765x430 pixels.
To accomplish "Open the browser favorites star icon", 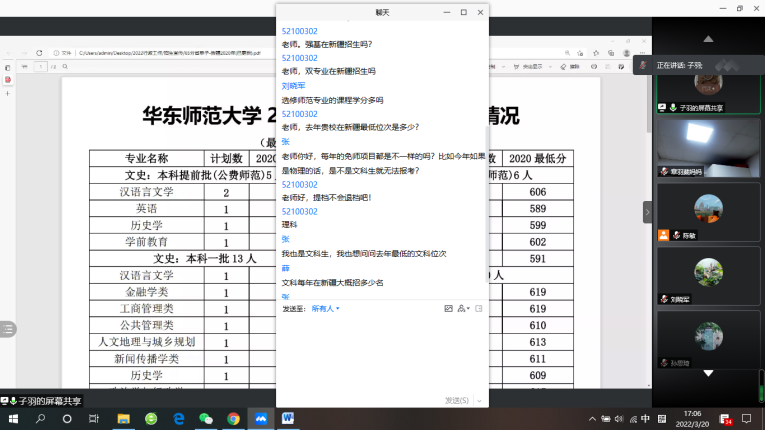I will pyautogui.click(x=596, y=53).
